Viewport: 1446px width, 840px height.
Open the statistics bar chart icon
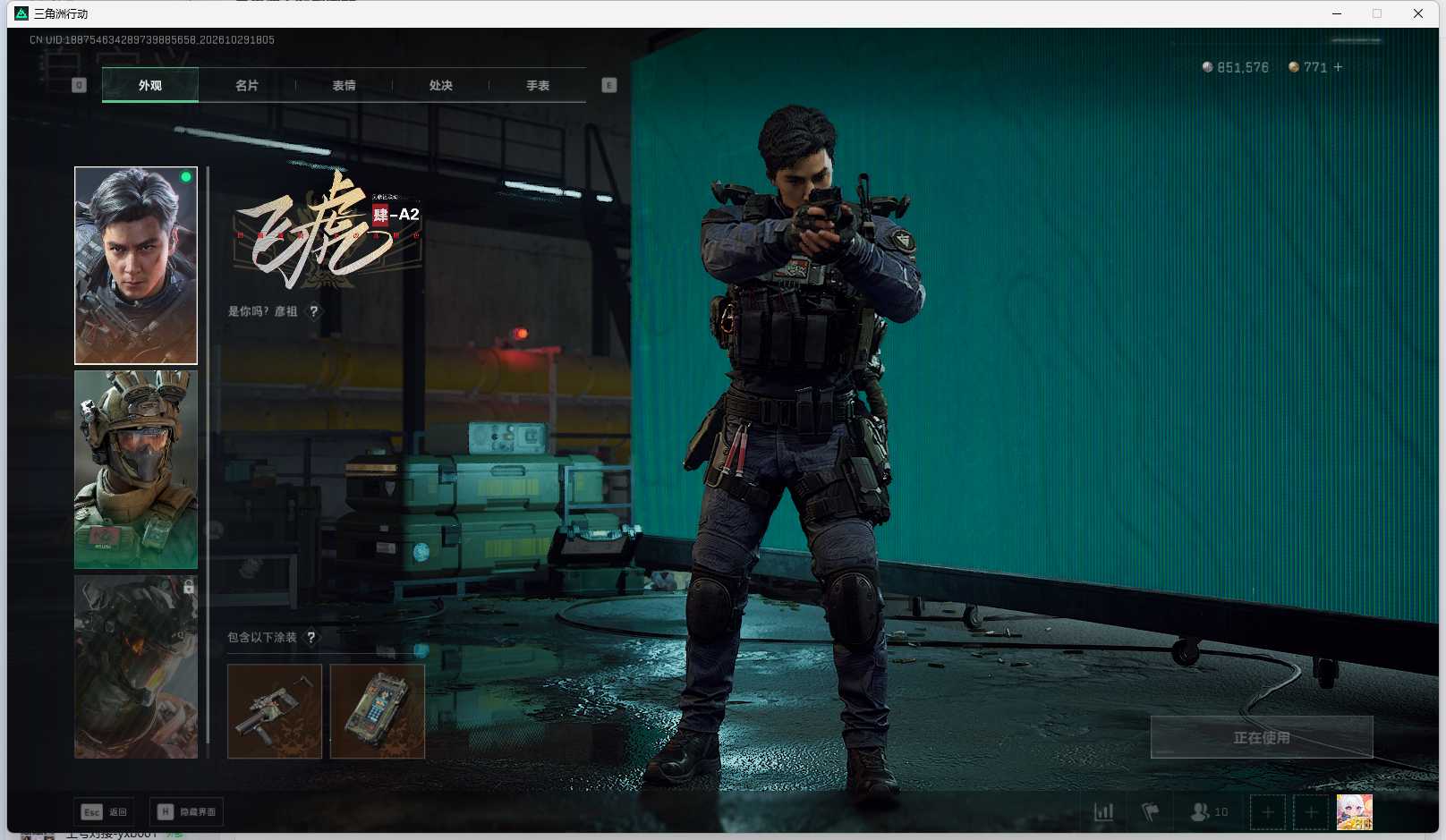pos(1103,812)
